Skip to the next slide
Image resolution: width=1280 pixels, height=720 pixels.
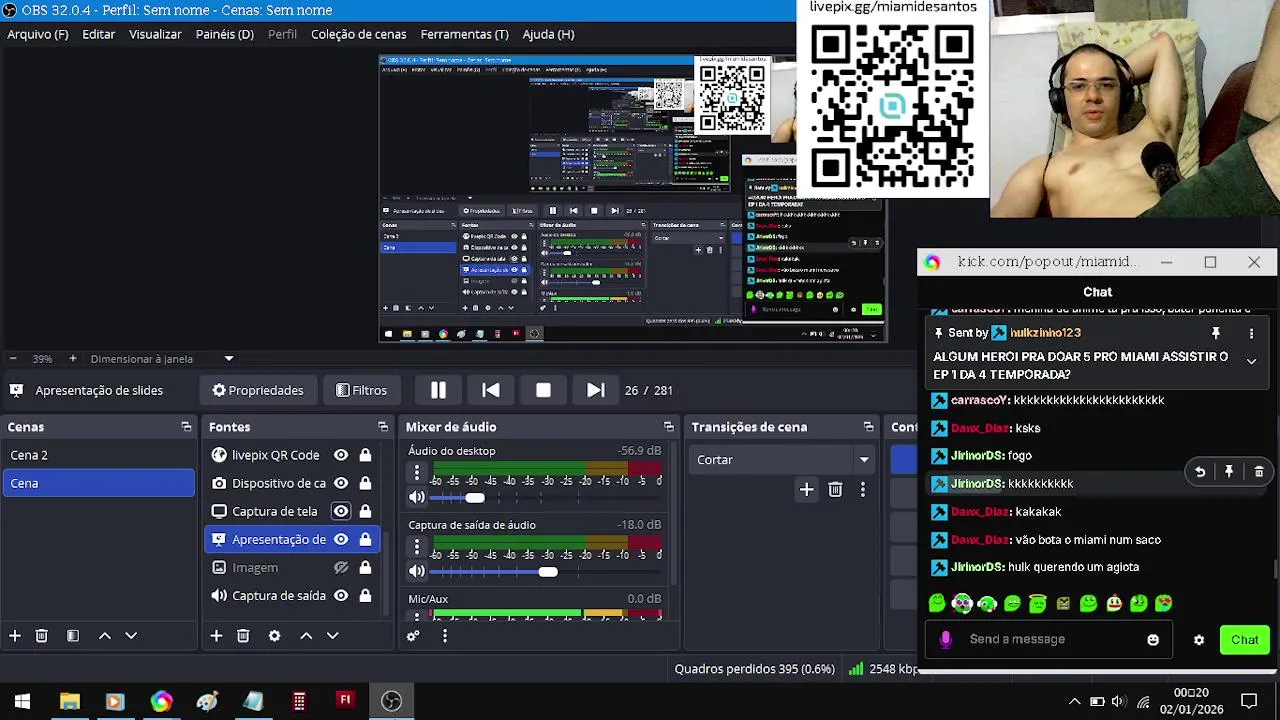(595, 390)
